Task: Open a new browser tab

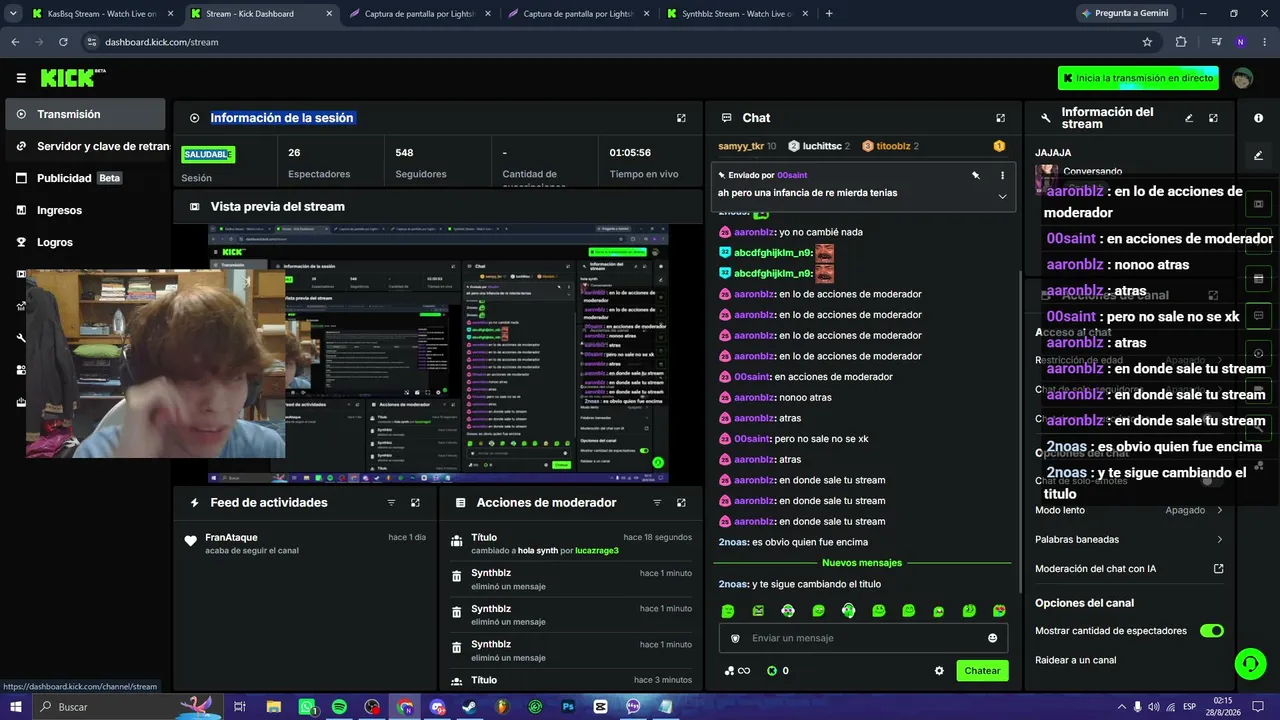Action: pyautogui.click(x=829, y=14)
